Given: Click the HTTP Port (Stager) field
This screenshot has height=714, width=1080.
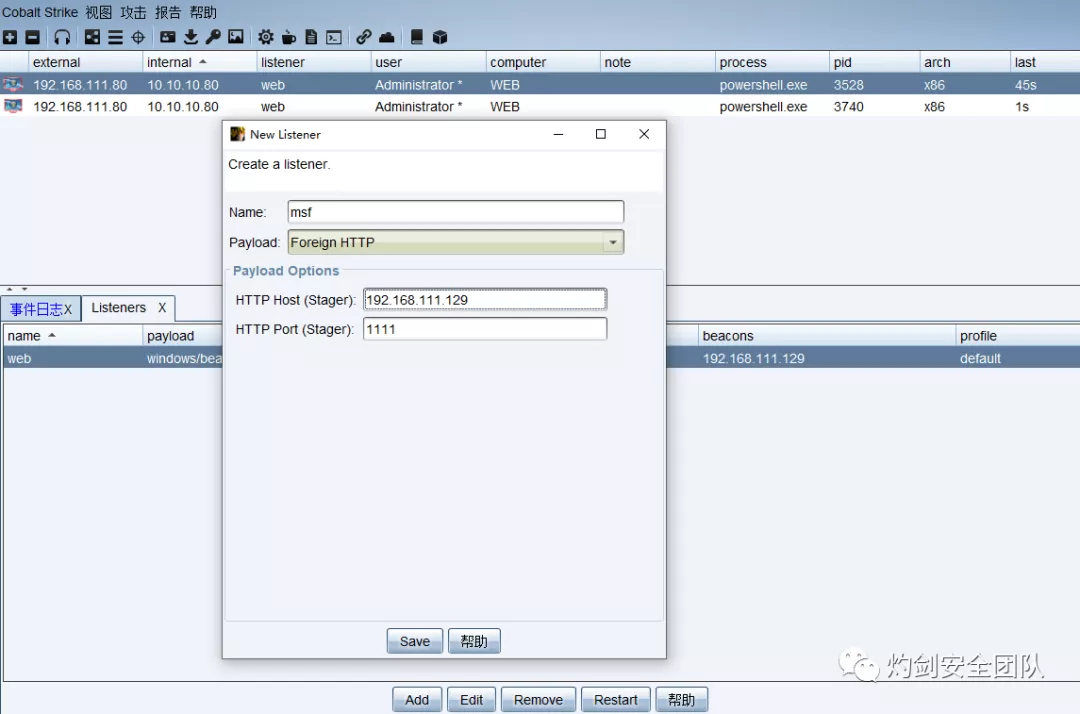Looking at the screenshot, I should (x=485, y=329).
